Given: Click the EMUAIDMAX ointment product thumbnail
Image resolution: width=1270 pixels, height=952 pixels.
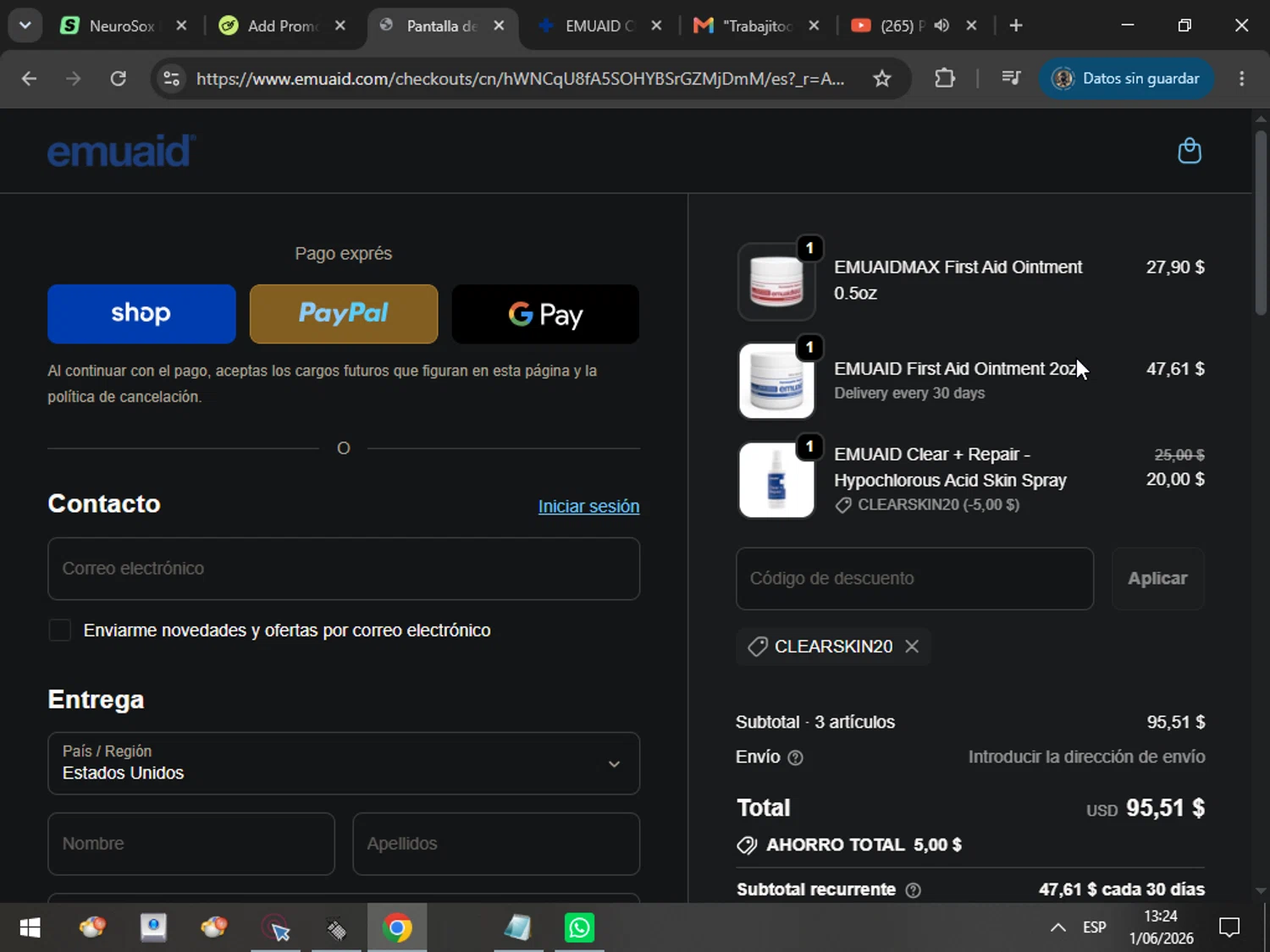Looking at the screenshot, I should coord(776,282).
